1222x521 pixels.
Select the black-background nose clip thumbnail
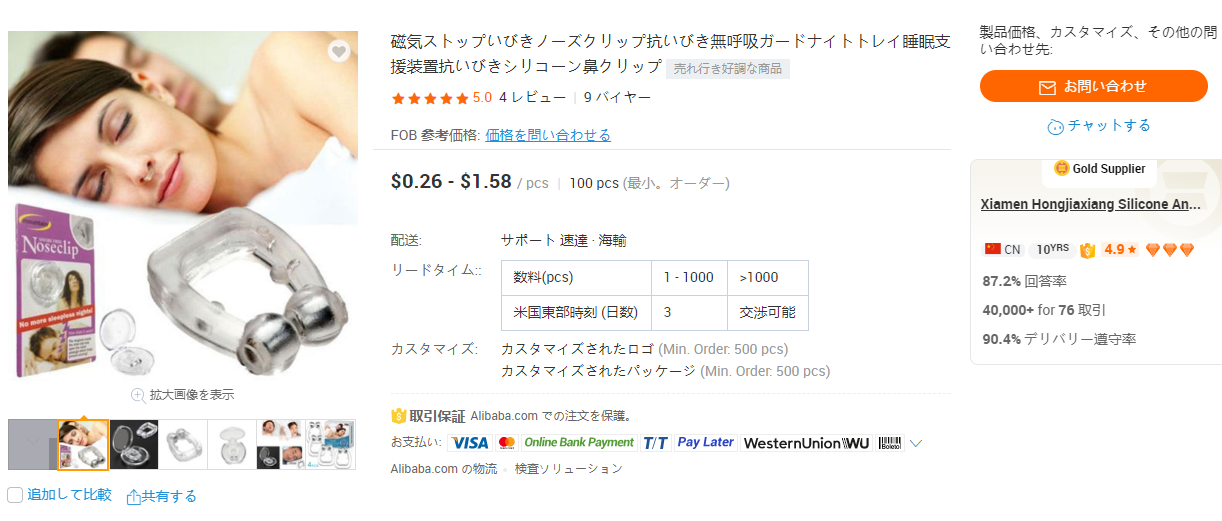pos(133,445)
